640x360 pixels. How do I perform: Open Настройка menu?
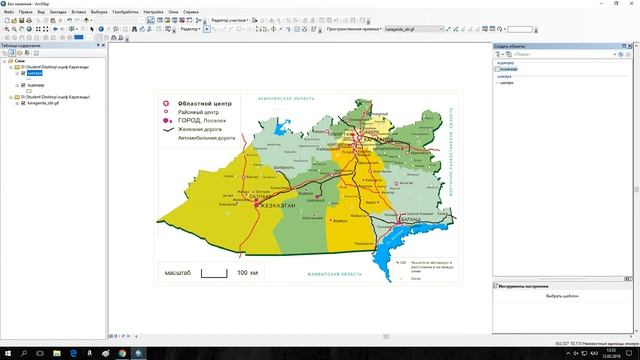point(153,12)
